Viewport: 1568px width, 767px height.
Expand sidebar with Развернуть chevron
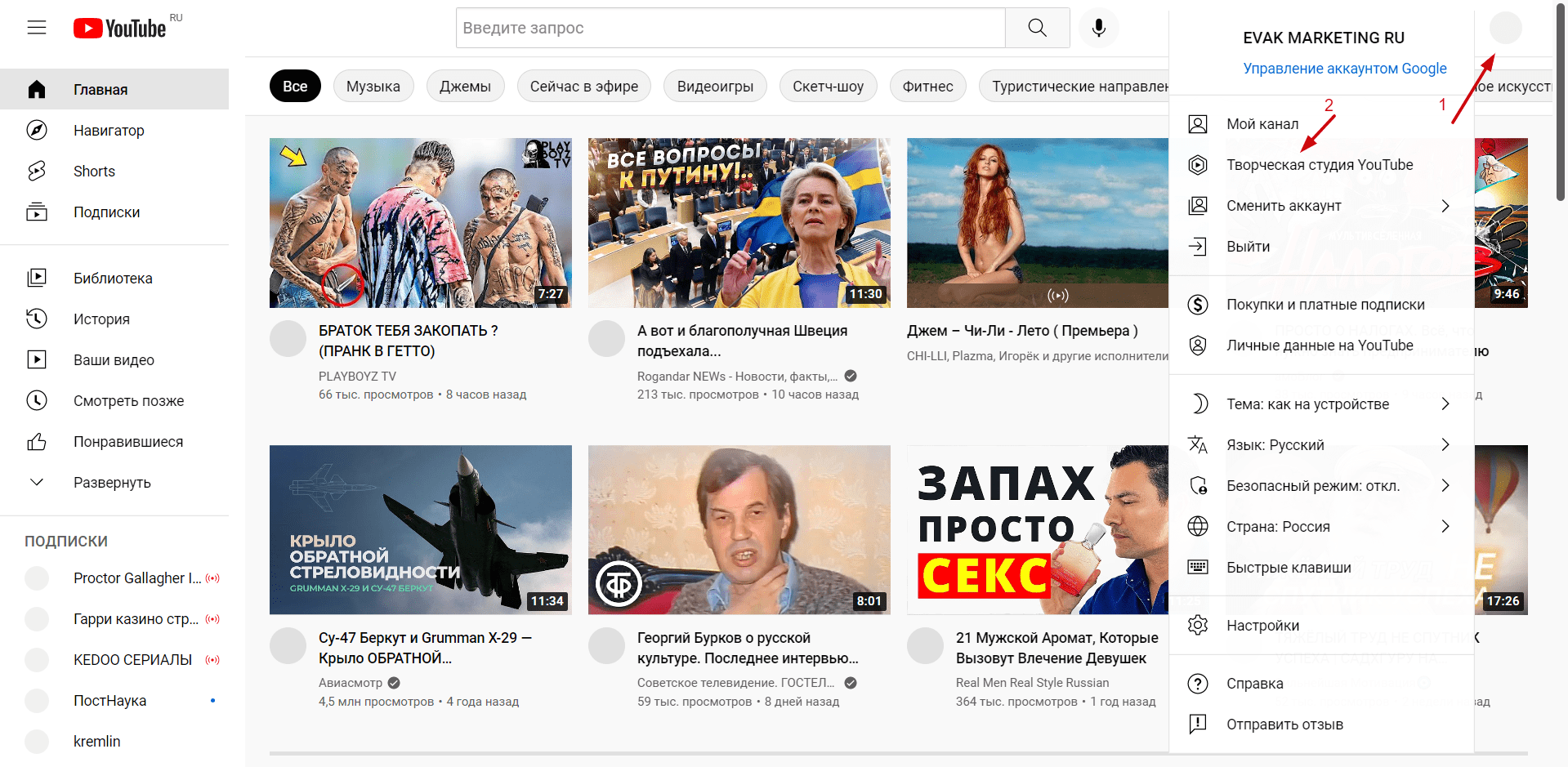(37, 483)
